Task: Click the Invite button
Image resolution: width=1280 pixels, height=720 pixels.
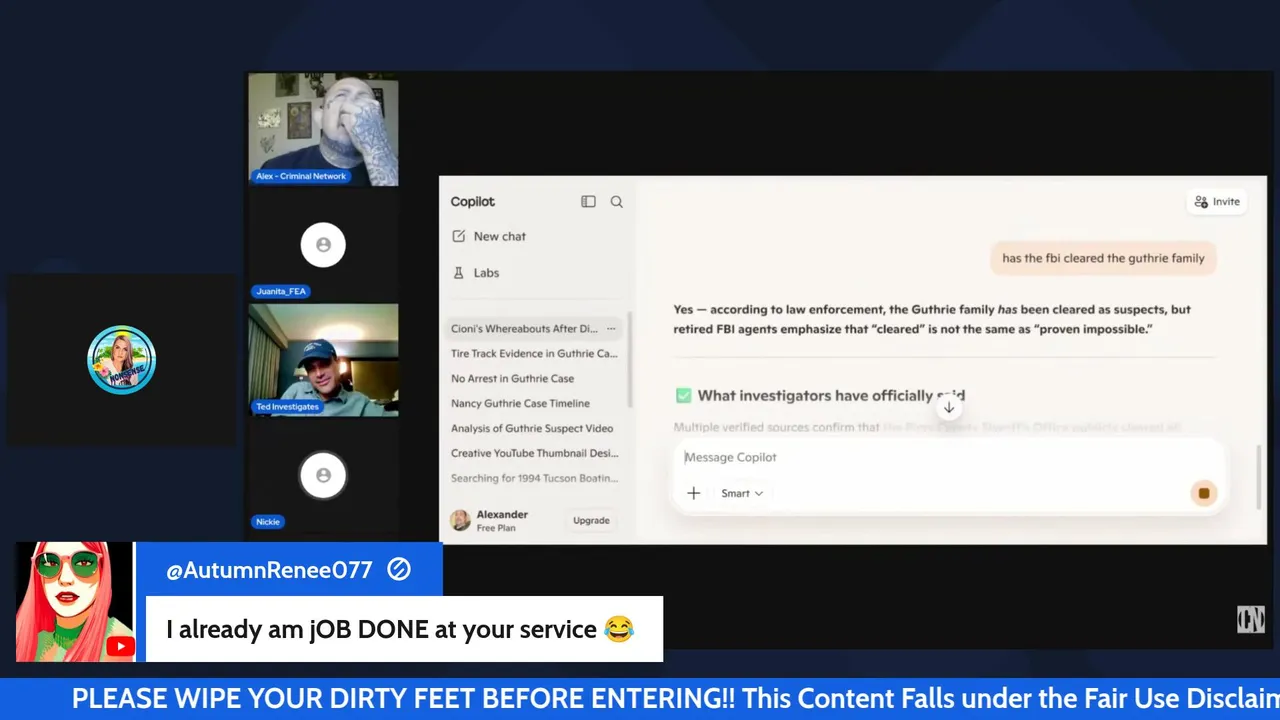Action: pos(1217,202)
